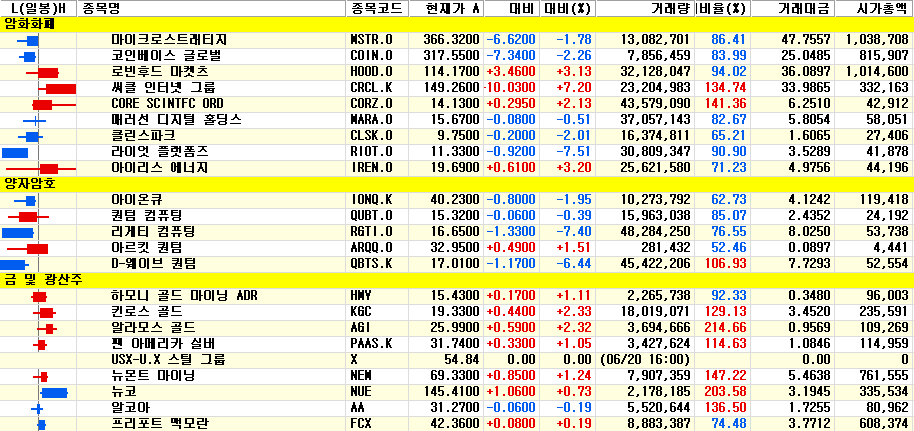
Task: Click the timestamp (06/20 16:00)
Action: [645, 359]
